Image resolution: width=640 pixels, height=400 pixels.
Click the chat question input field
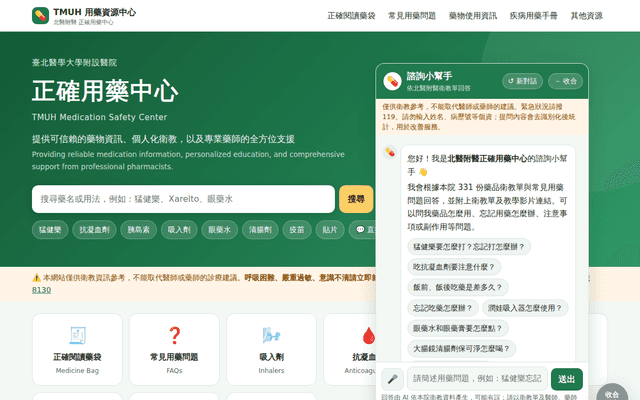click(x=477, y=379)
